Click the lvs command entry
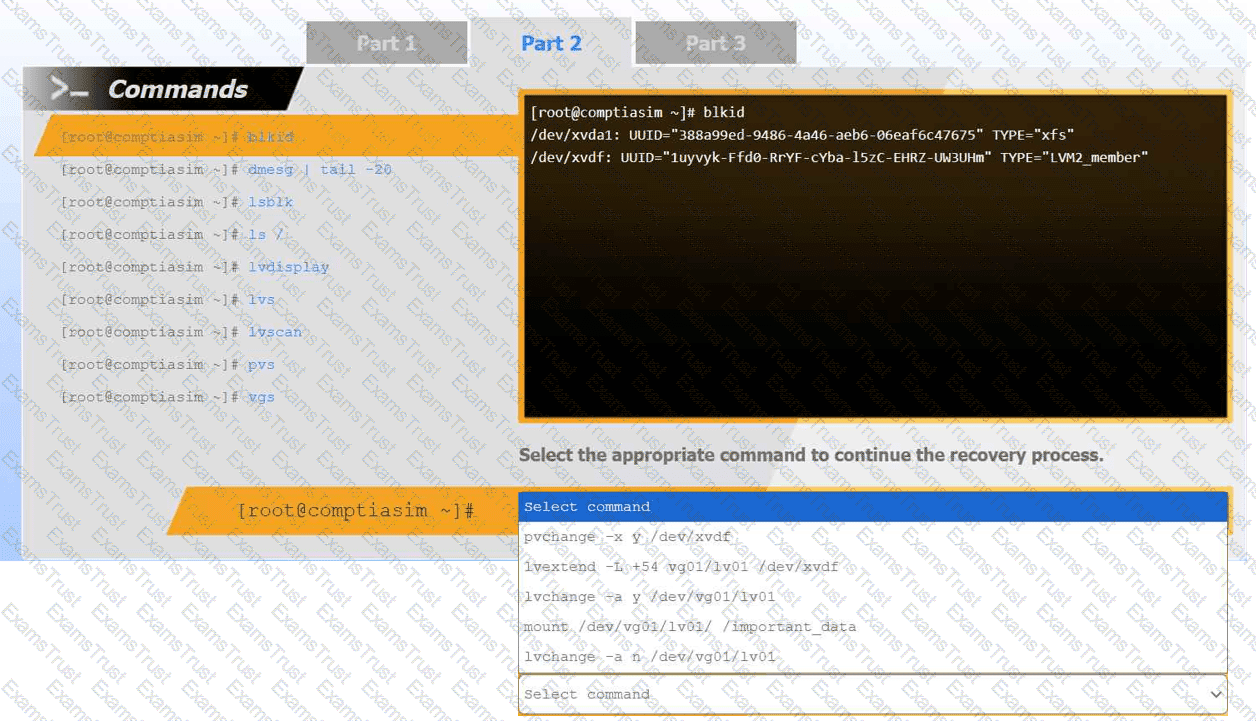Screen dimensions: 1256x721 pos(261,300)
